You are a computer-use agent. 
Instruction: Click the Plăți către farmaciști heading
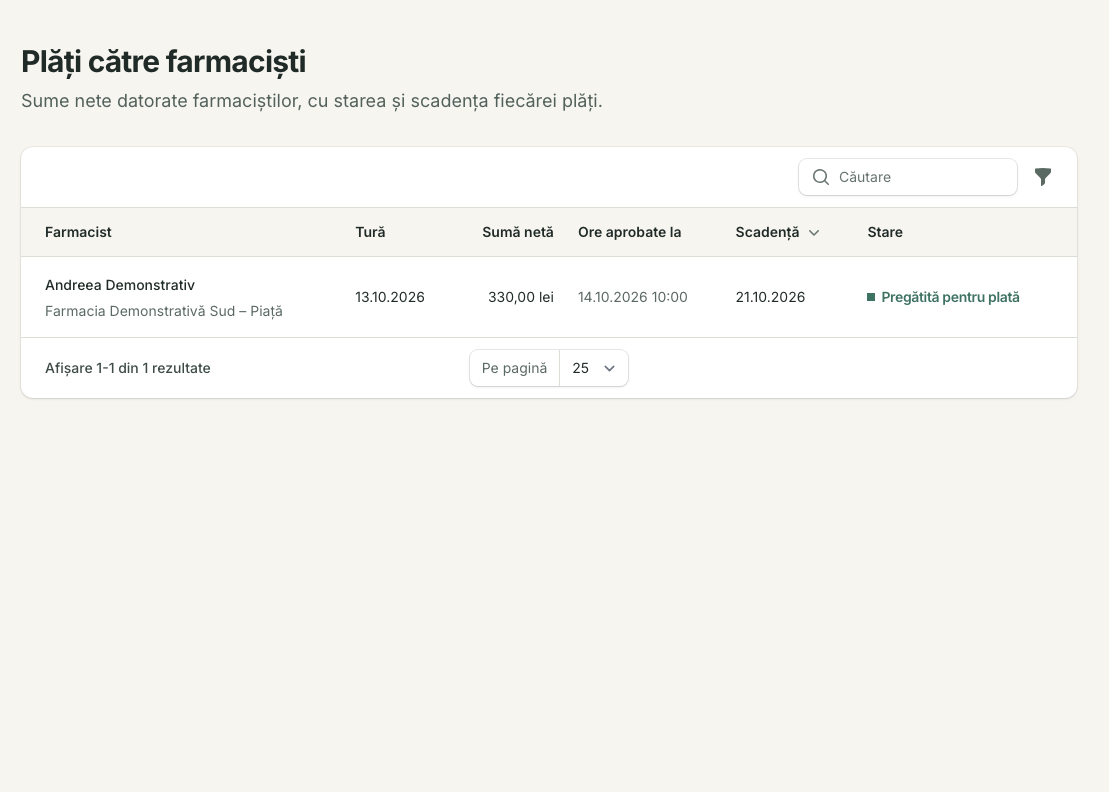pos(163,62)
